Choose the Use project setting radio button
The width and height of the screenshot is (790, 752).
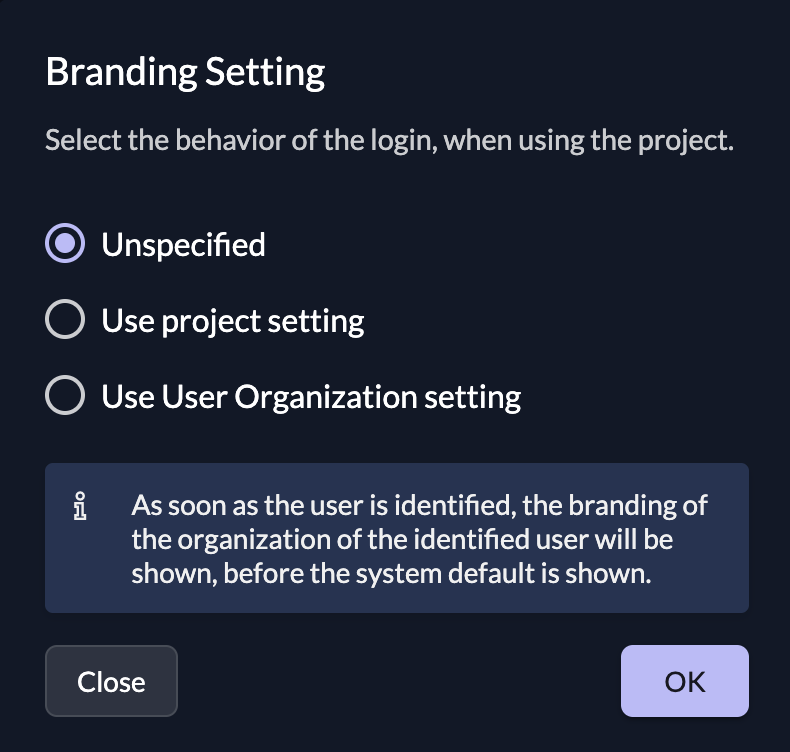tap(65, 320)
